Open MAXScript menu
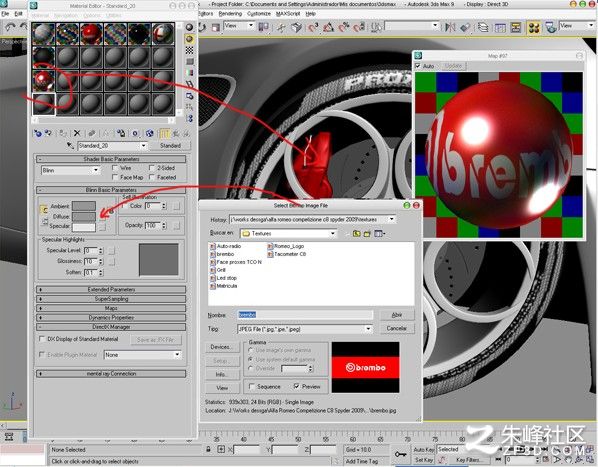The image size is (598, 467). pos(288,14)
